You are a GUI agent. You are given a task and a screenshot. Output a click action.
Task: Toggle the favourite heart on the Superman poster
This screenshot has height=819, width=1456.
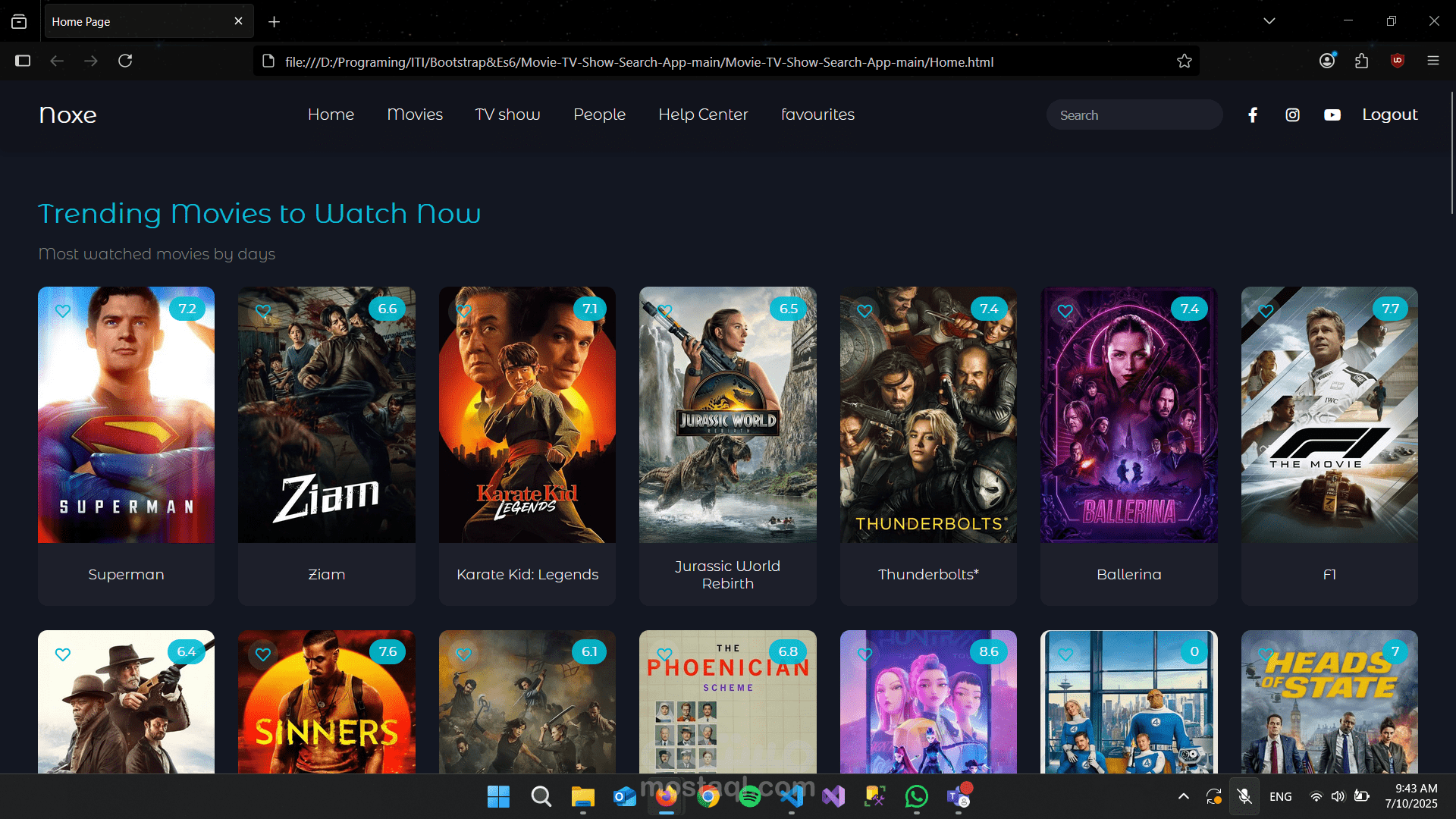[63, 311]
